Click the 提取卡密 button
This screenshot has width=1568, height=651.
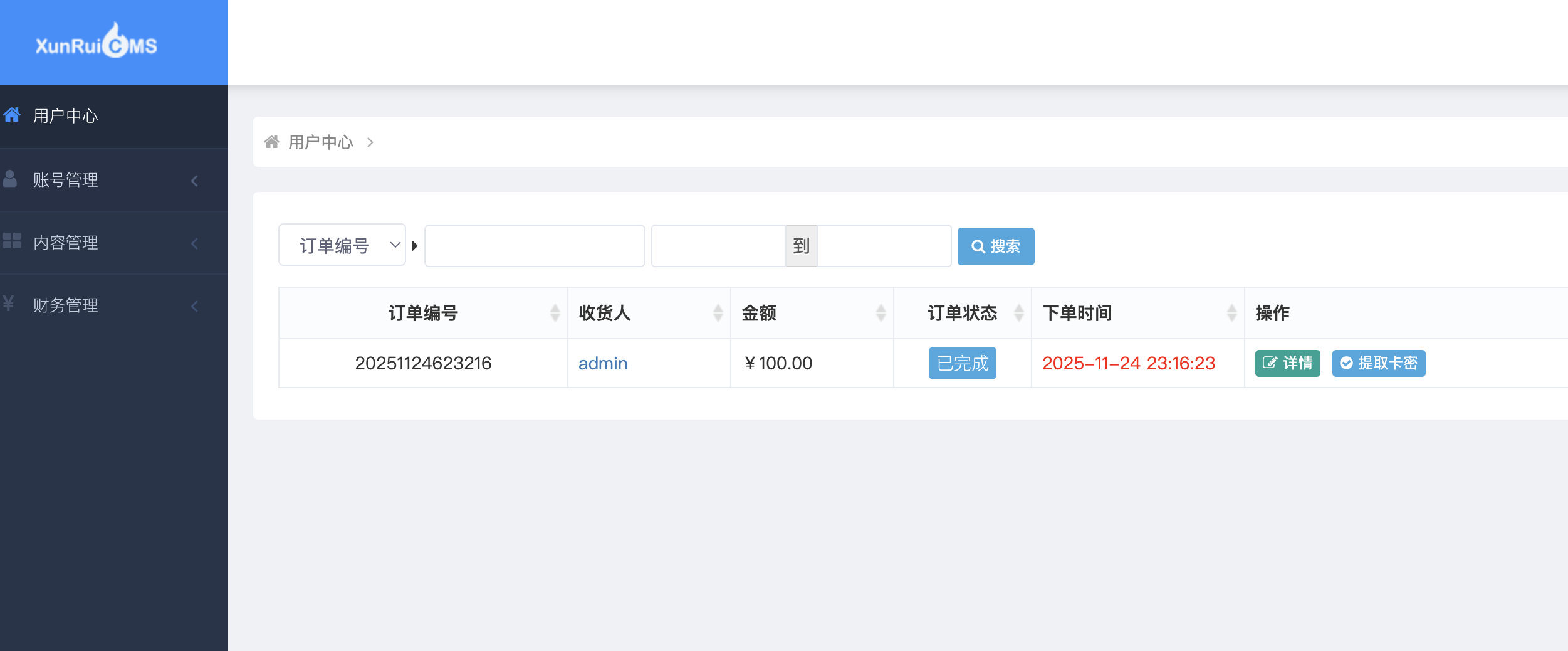[x=1378, y=363]
